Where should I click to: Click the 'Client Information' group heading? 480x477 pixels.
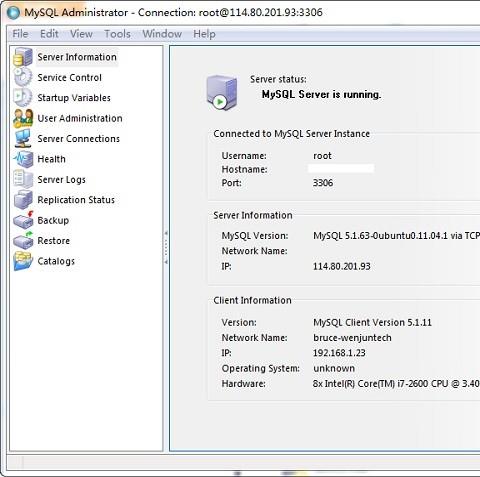coord(253,300)
